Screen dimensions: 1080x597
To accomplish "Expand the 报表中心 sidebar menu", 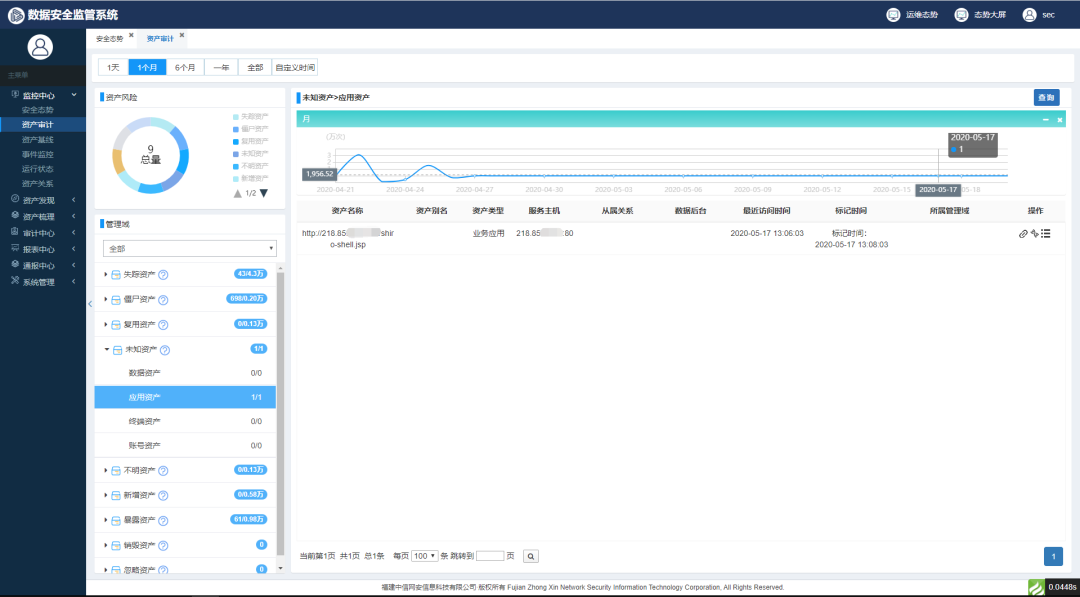I will point(43,249).
